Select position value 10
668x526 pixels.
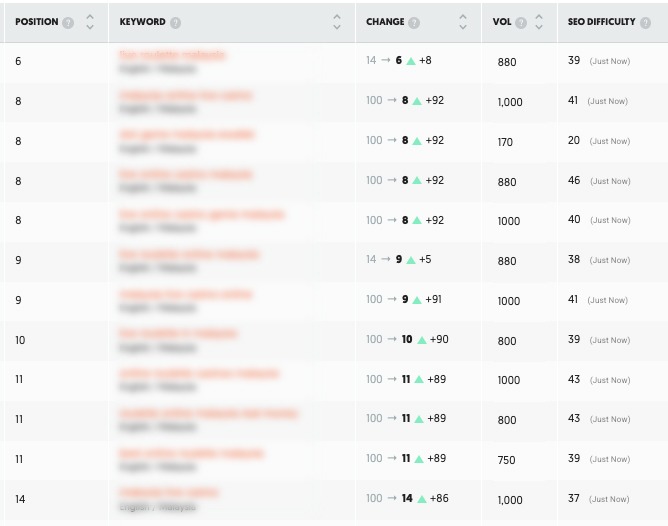(20, 340)
